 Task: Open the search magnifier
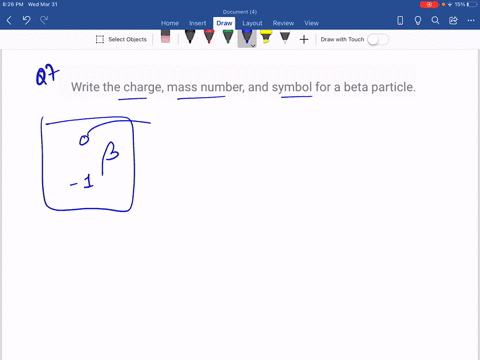coord(435,21)
